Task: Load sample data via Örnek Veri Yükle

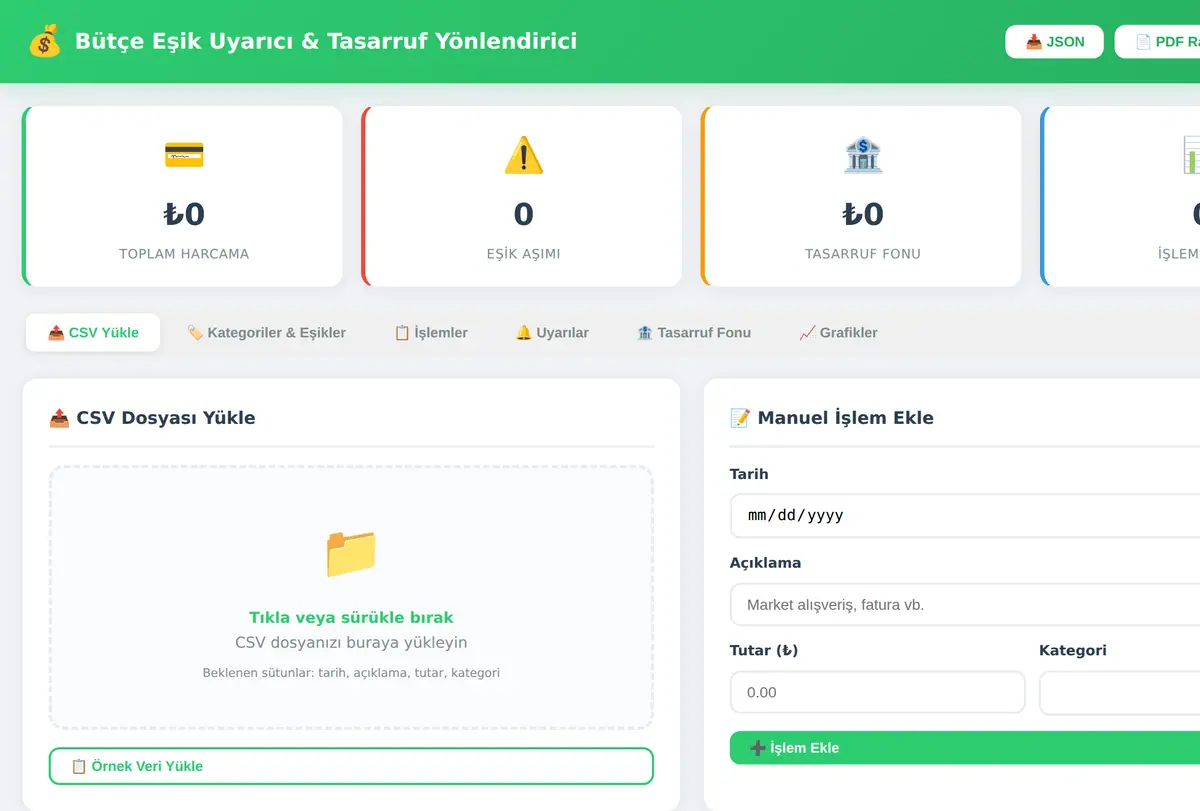Action: [351, 766]
